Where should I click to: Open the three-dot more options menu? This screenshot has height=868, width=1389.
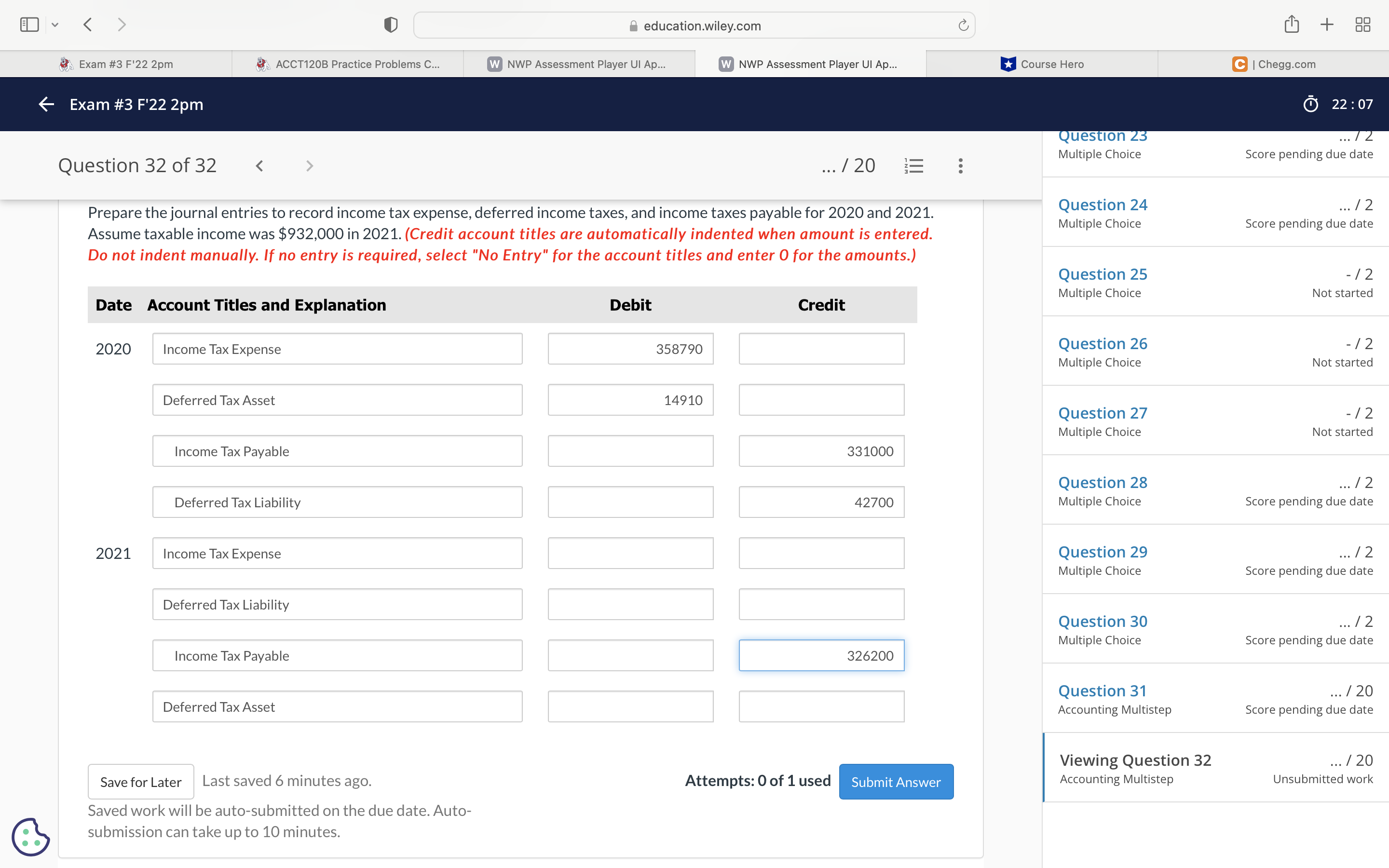click(x=960, y=166)
